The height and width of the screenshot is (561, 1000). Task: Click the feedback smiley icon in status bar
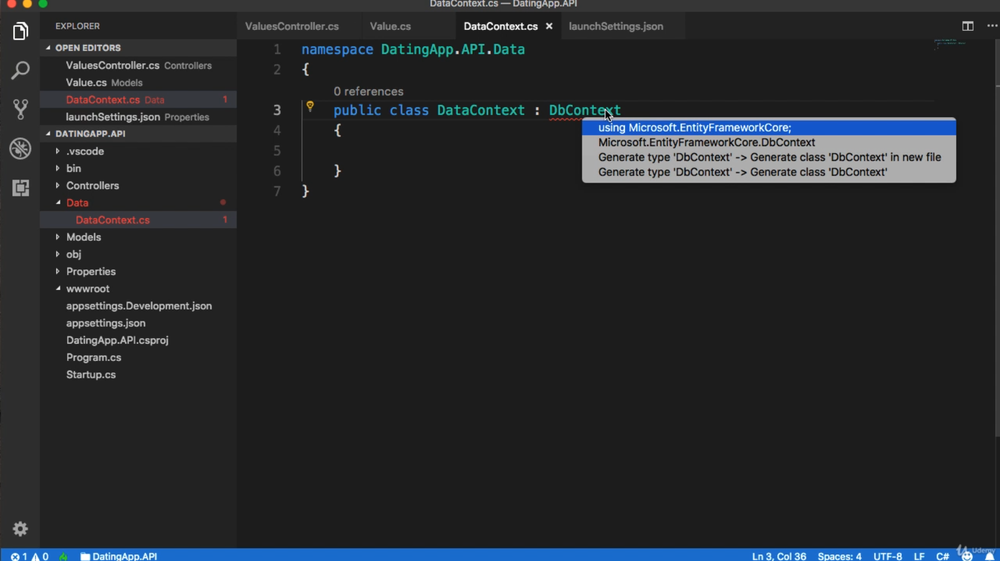(967, 556)
